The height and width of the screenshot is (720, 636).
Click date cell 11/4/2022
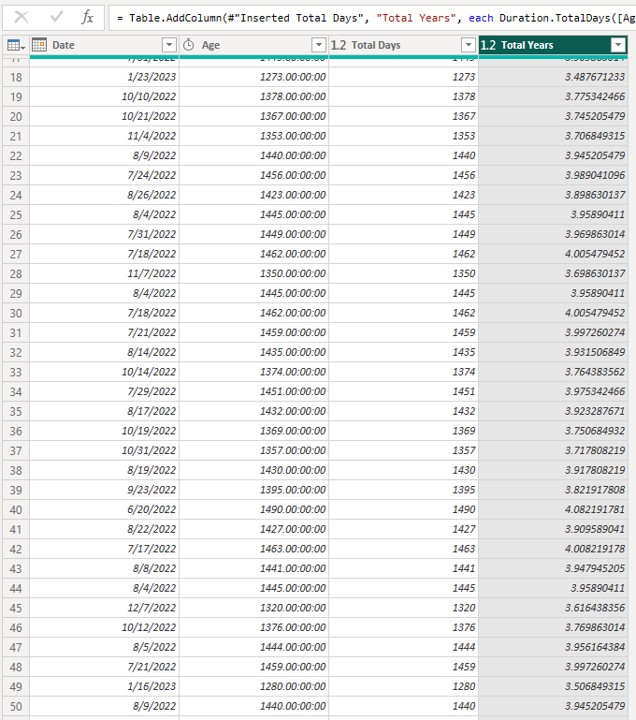pos(104,136)
